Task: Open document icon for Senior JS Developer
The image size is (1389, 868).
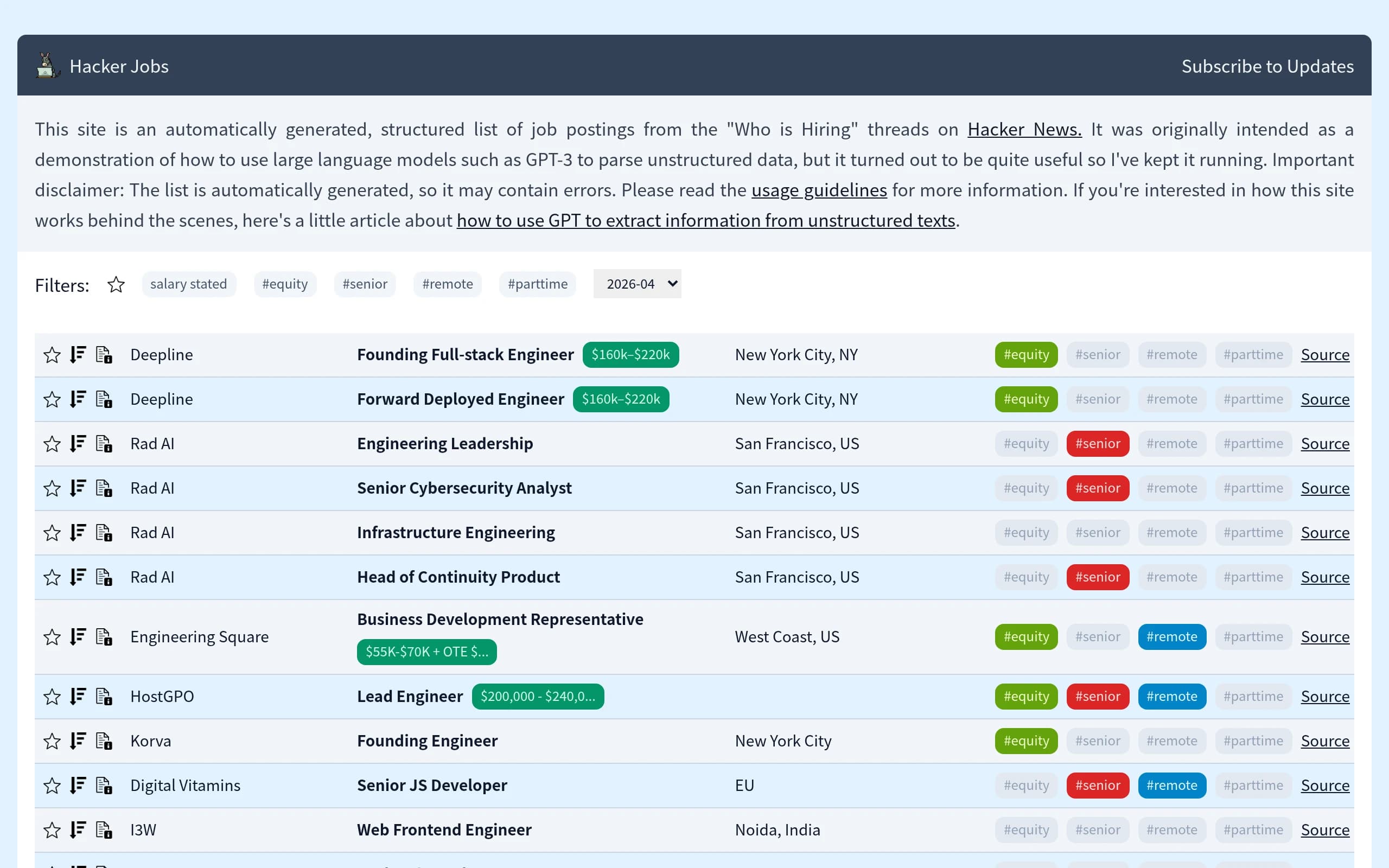Action: tap(104, 786)
